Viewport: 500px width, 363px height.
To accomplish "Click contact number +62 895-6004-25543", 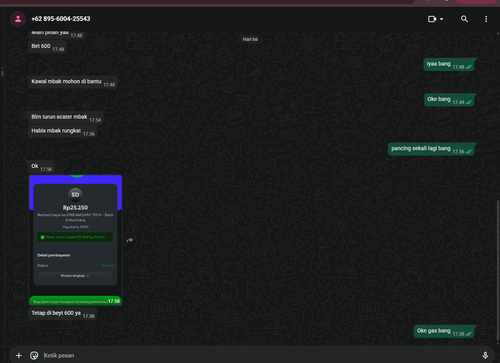I will point(61,19).
